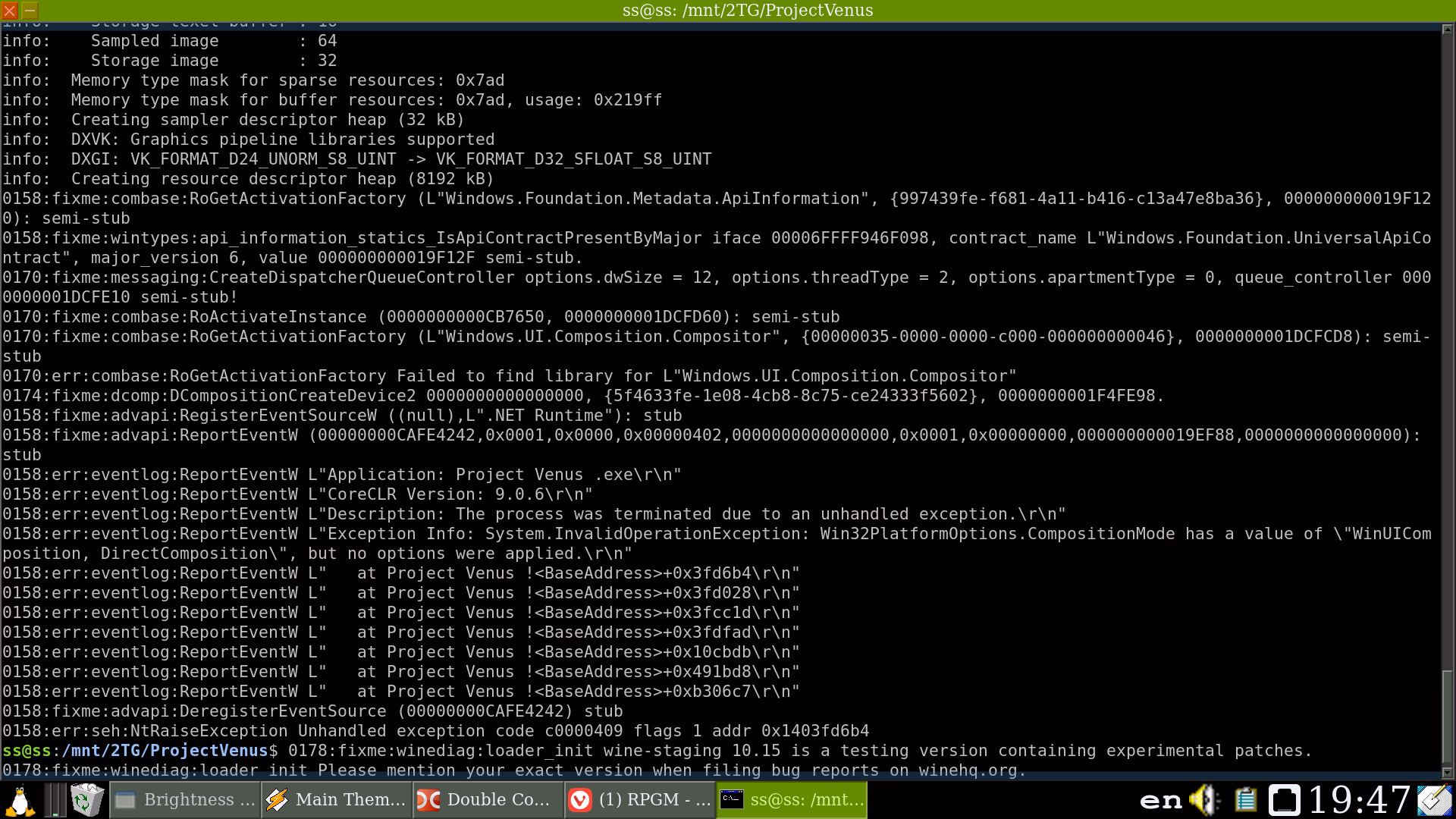The width and height of the screenshot is (1456, 819).
Task: Open the notepad pencil tray icon
Action: [1435, 800]
